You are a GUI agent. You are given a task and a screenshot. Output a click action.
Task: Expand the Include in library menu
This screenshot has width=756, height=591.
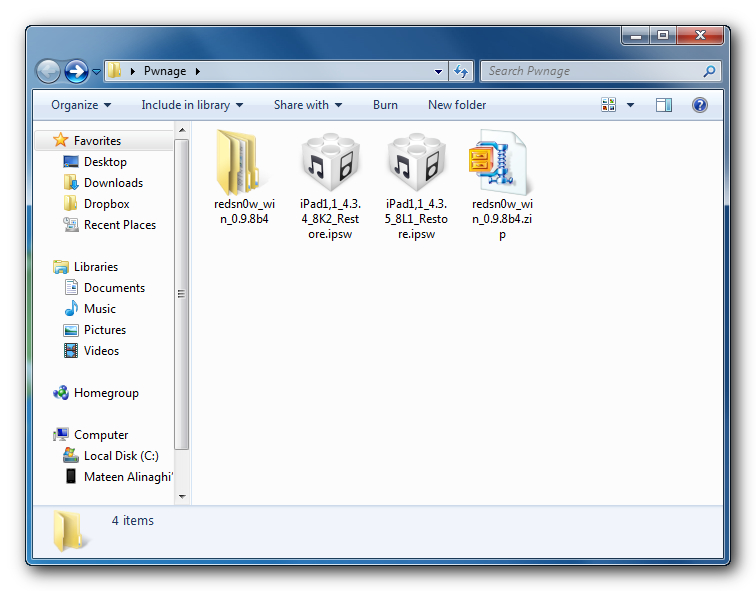[192, 105]
